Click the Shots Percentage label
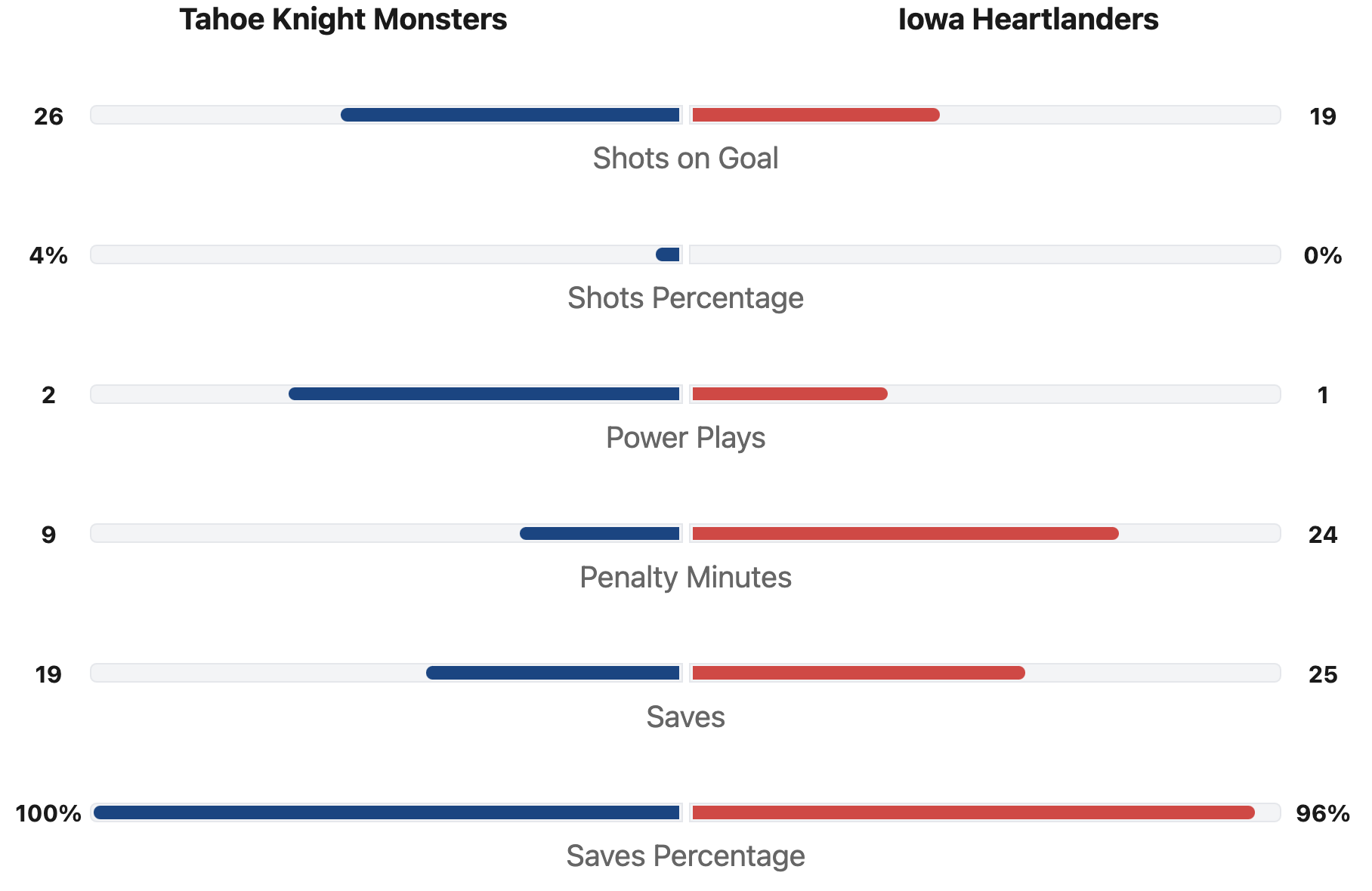The height and width of the screenshot is (891, 1372). [x=685, y=298]
